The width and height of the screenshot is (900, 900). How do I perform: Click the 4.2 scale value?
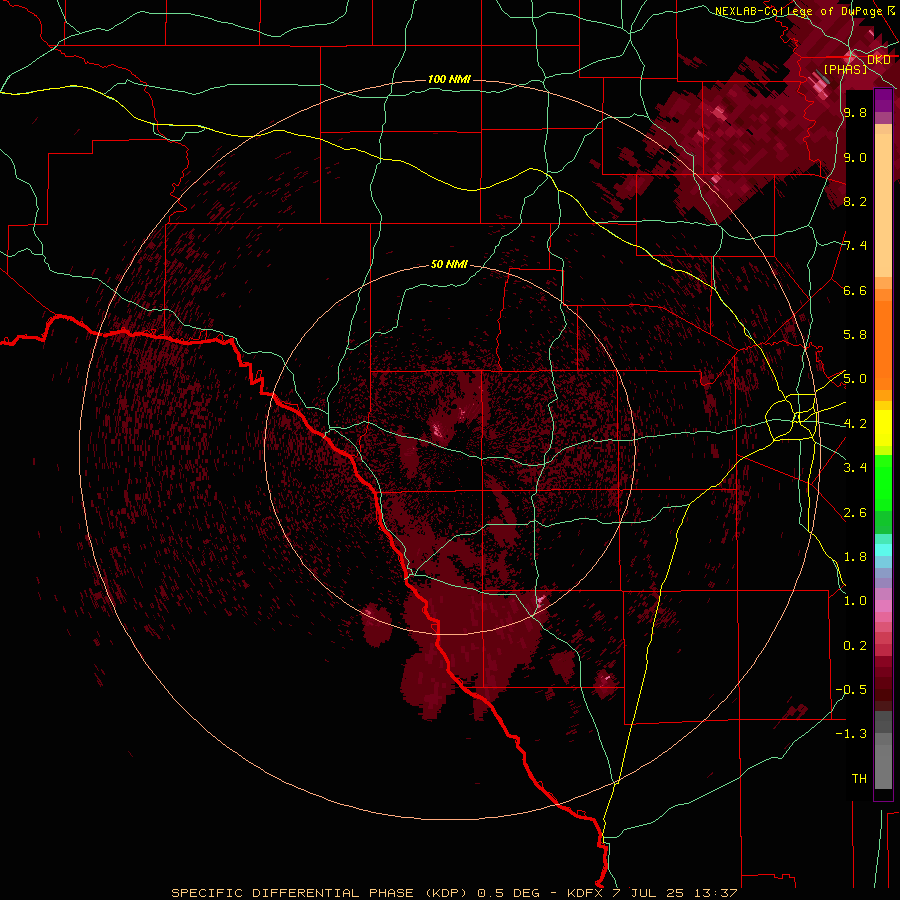tap(855, 424)
